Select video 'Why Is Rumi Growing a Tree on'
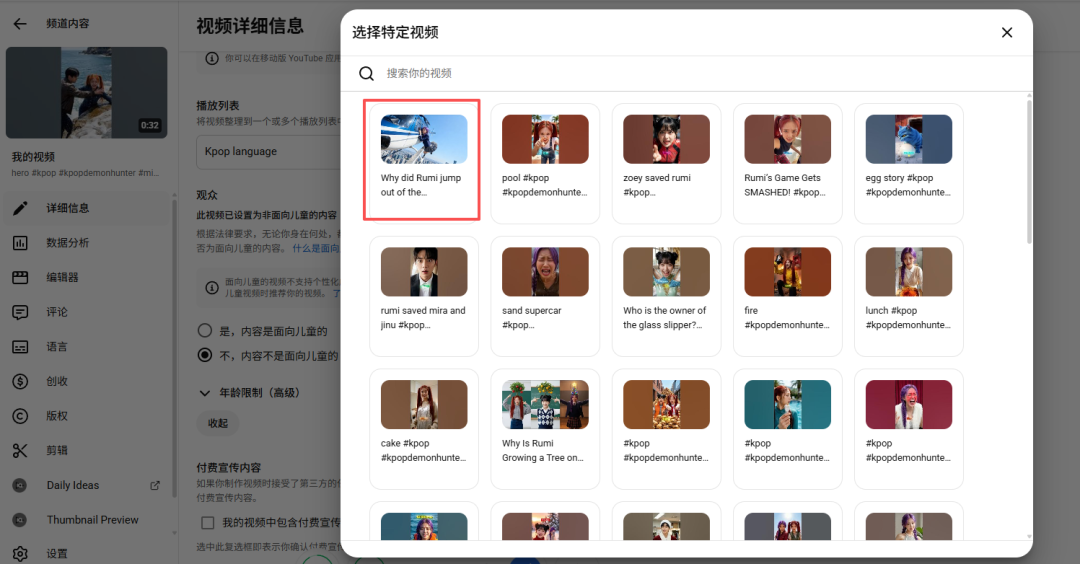Screen dimensions: 1080x564 click(x=545, y=429)
